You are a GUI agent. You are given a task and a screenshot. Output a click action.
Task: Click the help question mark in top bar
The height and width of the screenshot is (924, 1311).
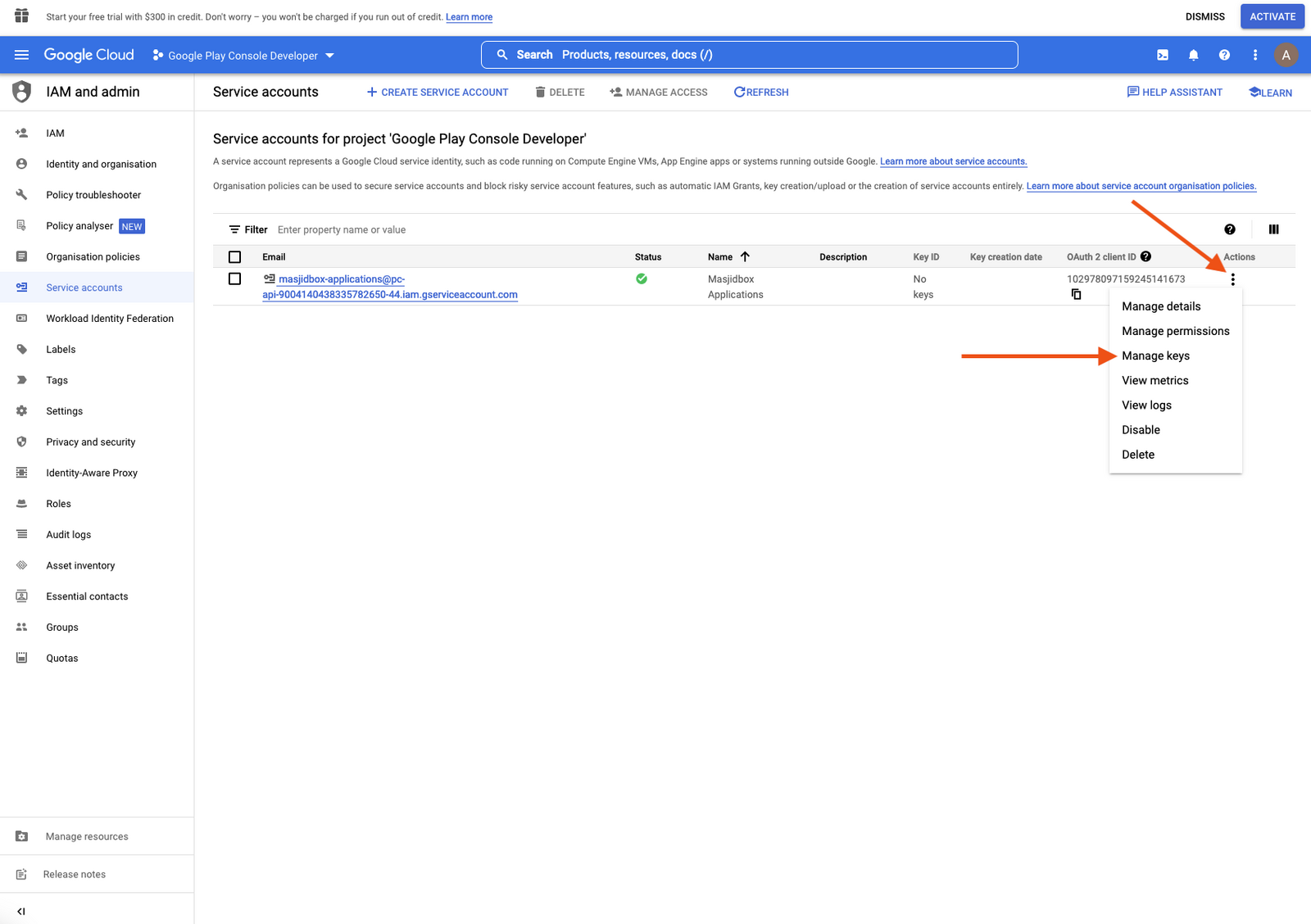[x=1224, y=55]
